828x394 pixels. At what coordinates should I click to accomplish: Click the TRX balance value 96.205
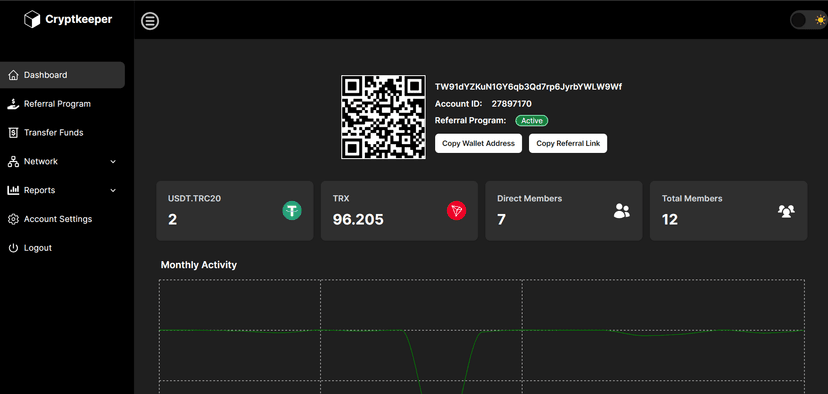pyautogui.click(x=358, y=220)
